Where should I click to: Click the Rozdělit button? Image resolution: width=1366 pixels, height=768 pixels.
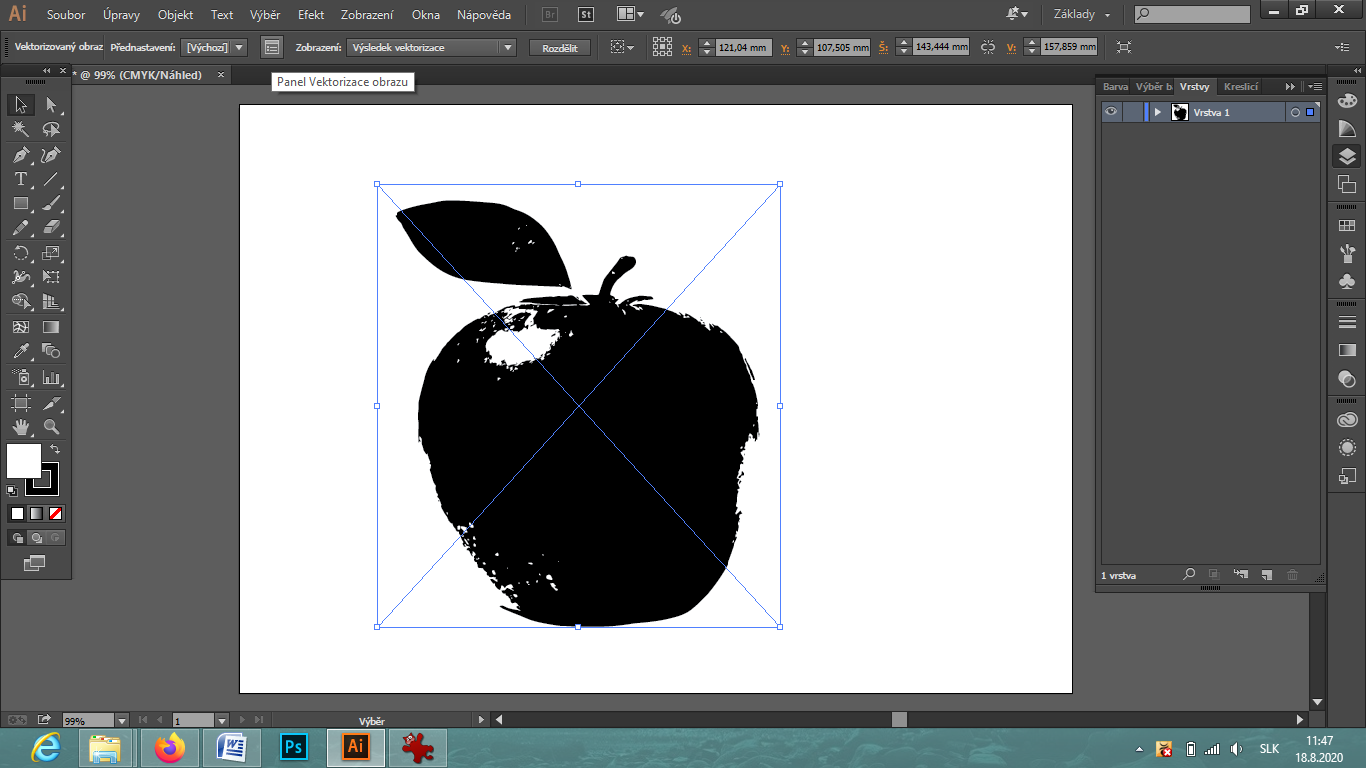coord(560,47)
